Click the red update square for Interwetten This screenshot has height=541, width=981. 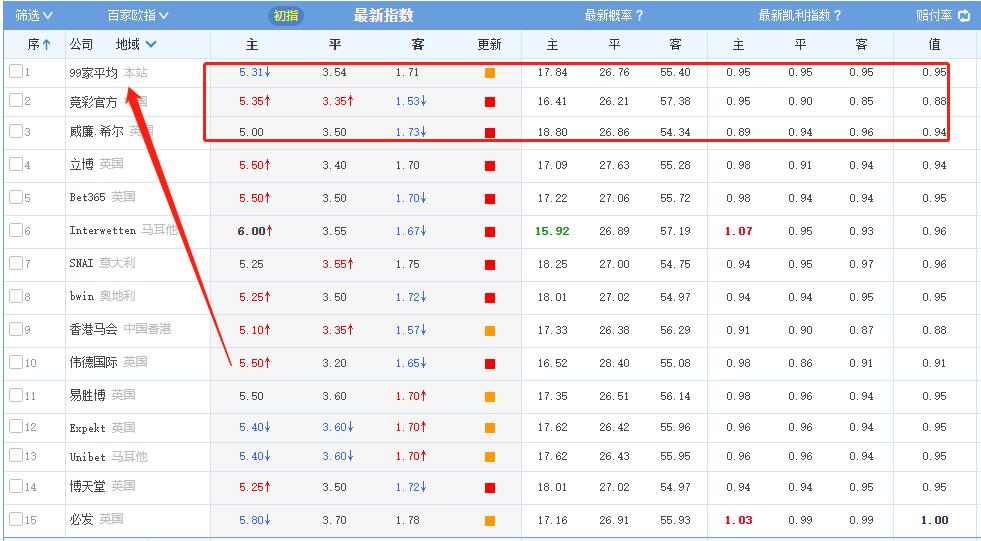click(x=490, y=231)
